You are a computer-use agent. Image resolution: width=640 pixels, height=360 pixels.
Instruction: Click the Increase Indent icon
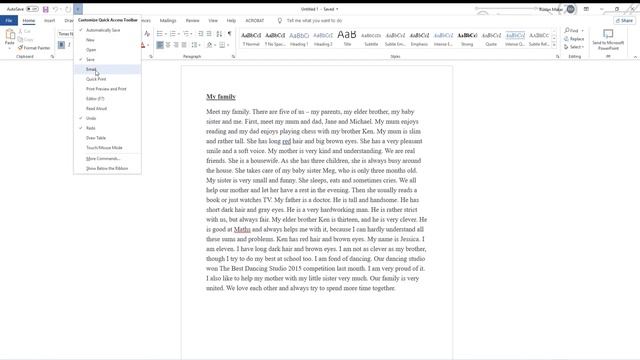[x=209, y=33]
